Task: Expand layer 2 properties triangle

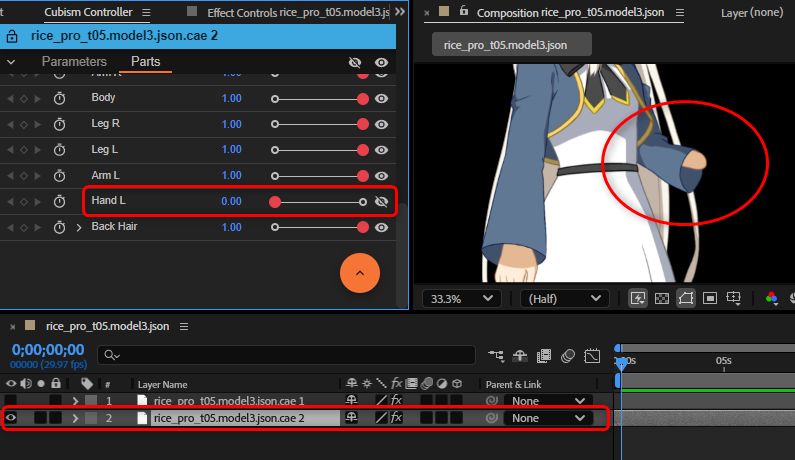Action: coord(75,418)
